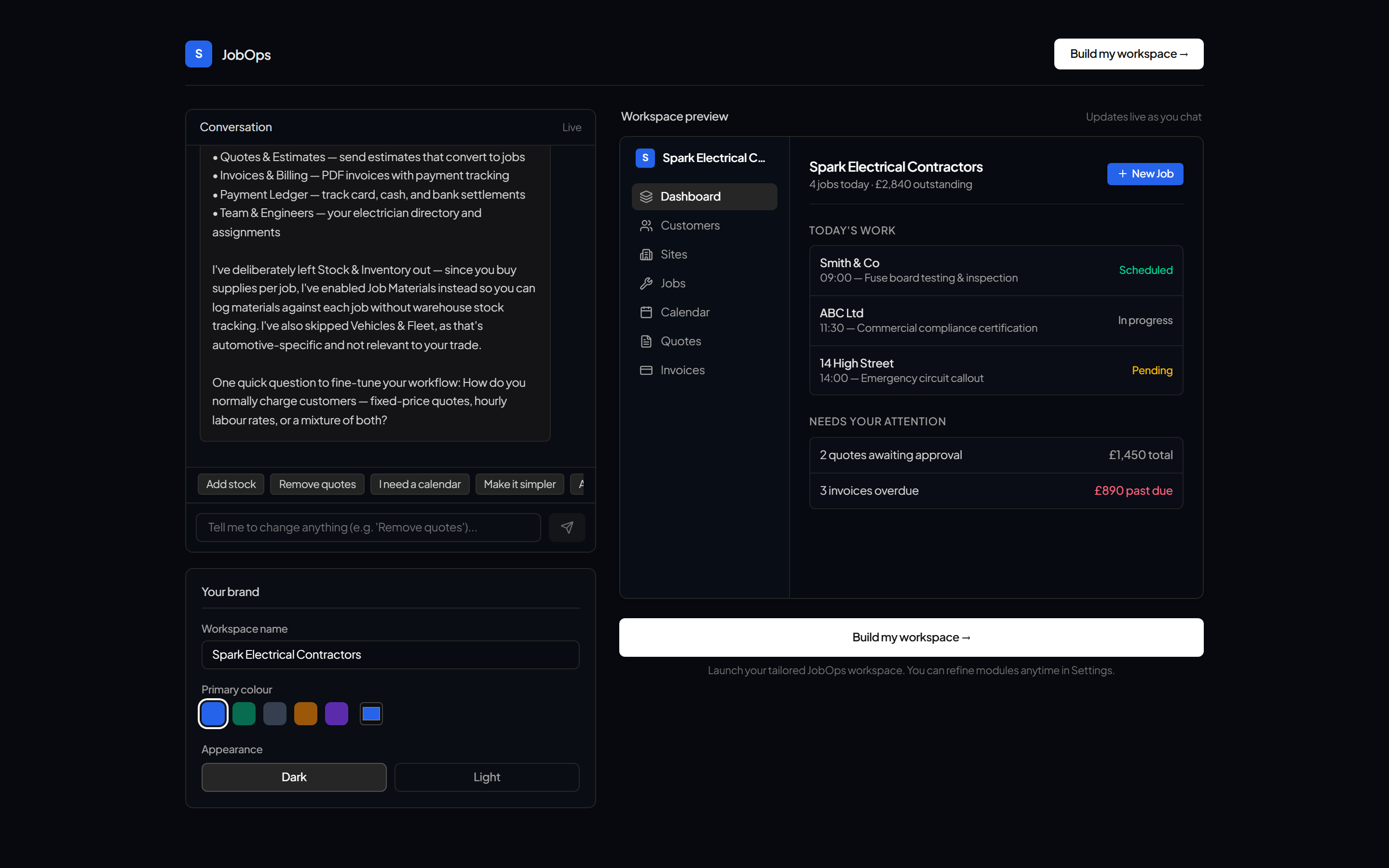
Task: Click the JobOps brand name
Action: pyautogui.click(x=246, y=54)
